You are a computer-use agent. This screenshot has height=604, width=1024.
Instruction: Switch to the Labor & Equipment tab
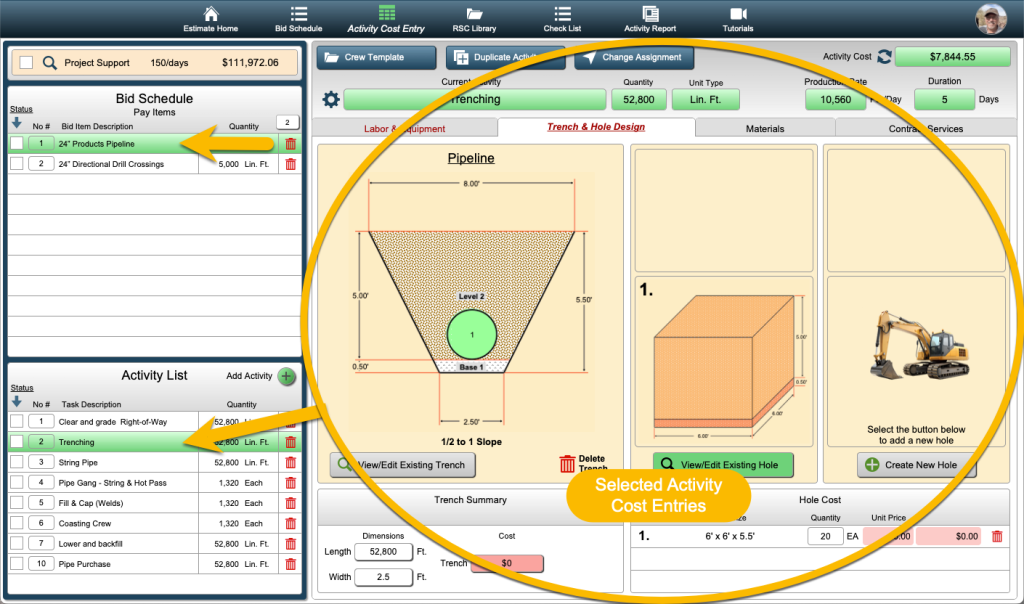[x=405, y=128]
